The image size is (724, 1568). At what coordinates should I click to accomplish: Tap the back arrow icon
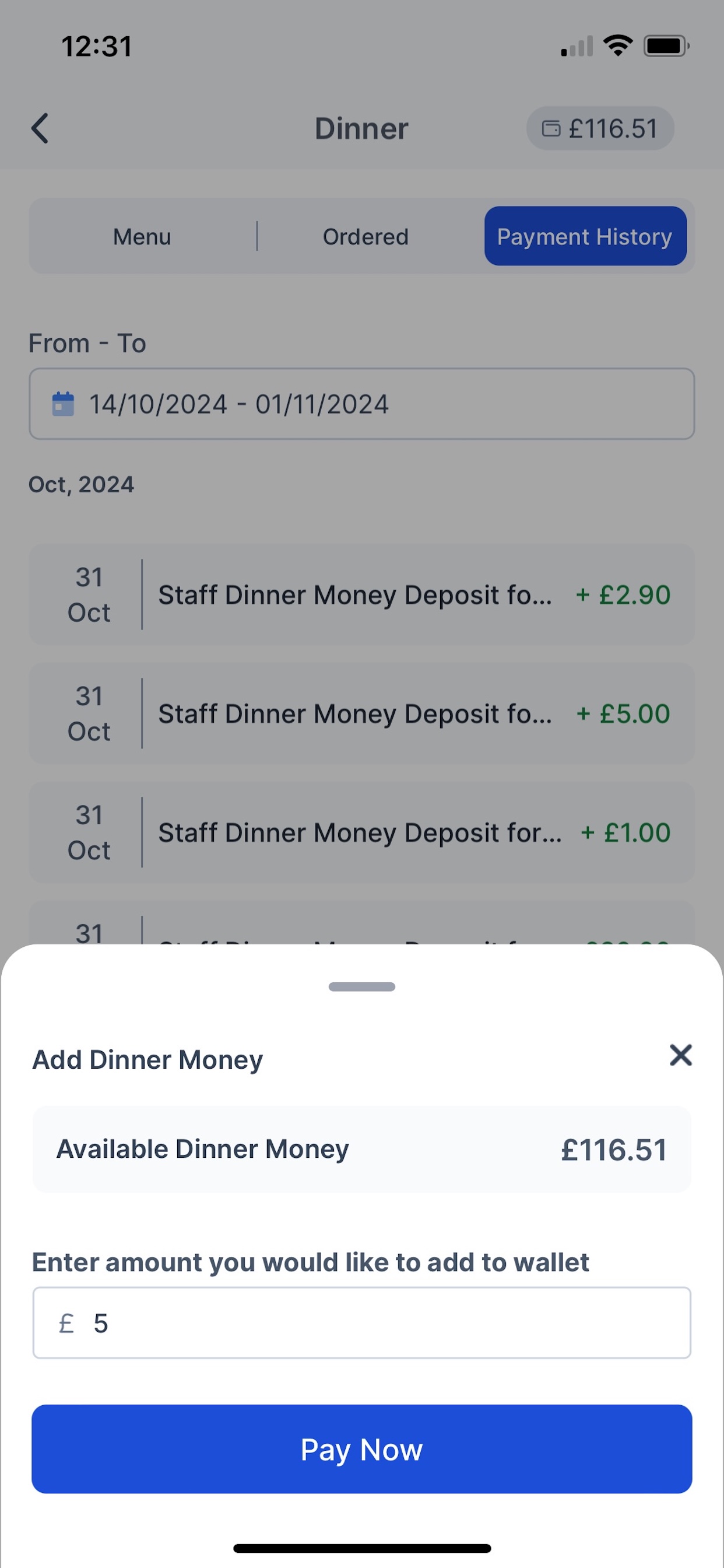pyautogui.click(x=40, y=128)
